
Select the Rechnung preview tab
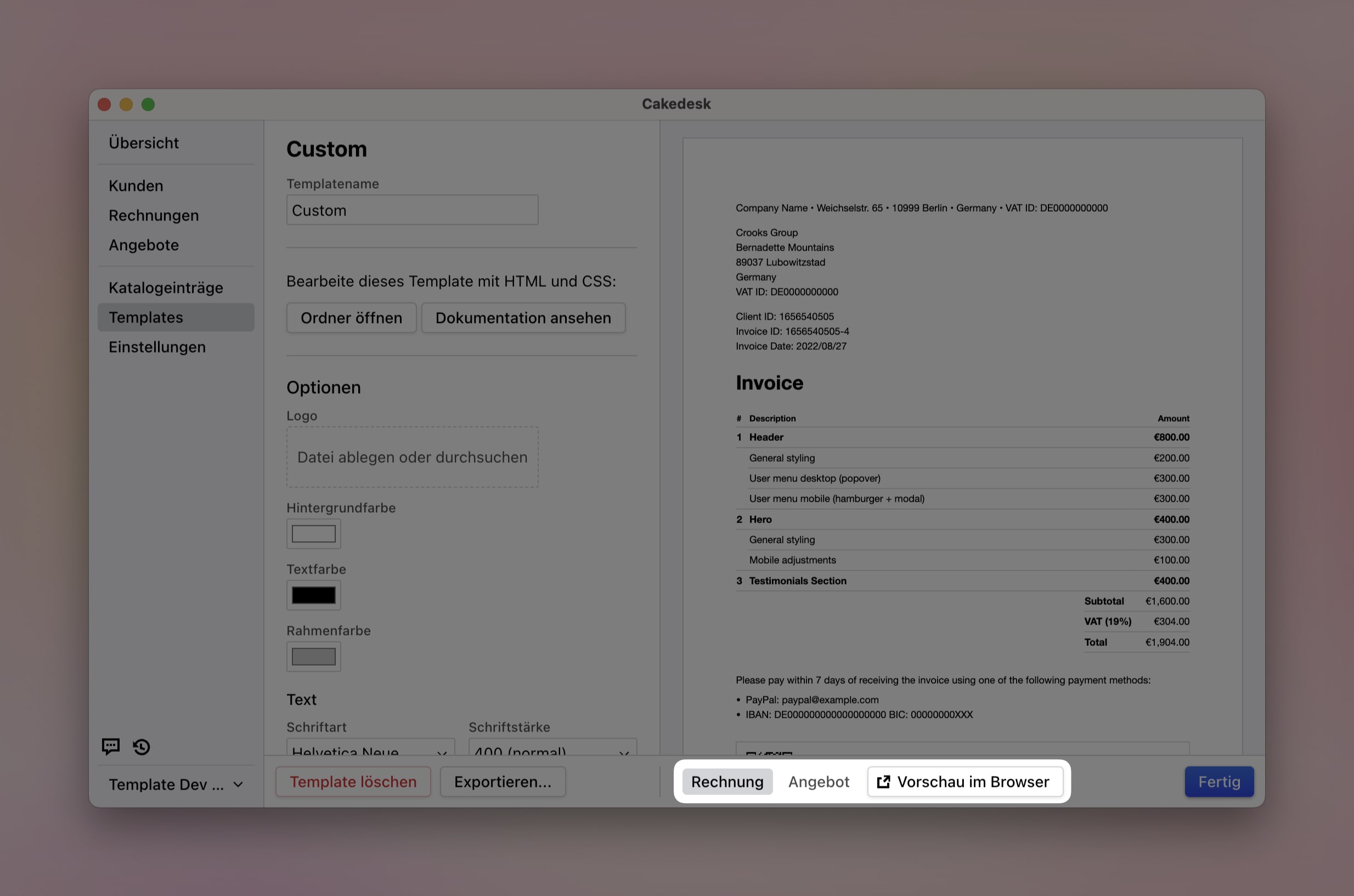727,781
